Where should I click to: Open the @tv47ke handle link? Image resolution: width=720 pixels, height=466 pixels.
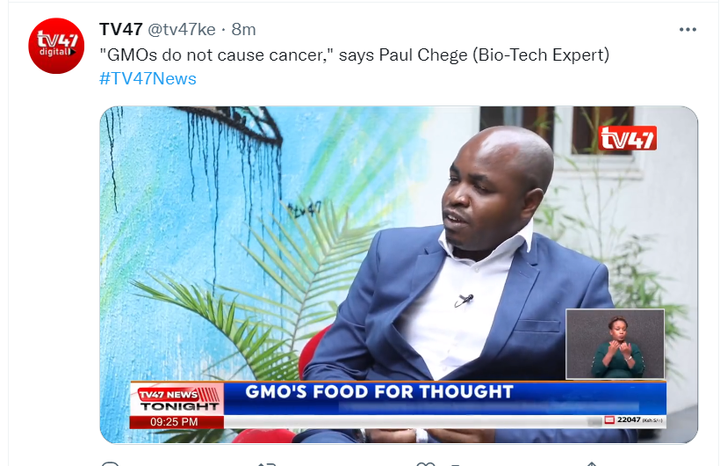coord(181,29)
